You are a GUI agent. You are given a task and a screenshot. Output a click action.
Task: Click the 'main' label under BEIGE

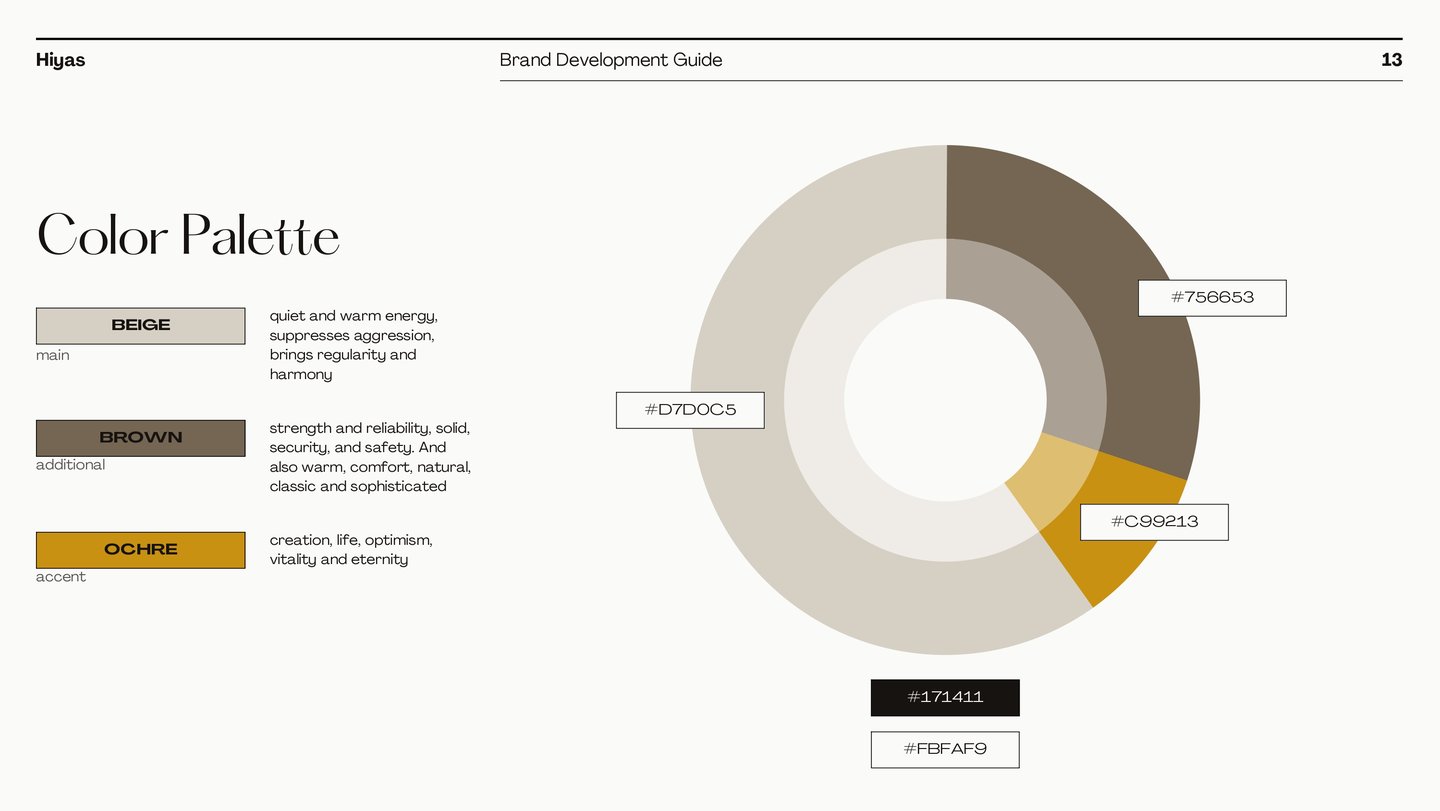pyautogui.click(x=53, y=355)
